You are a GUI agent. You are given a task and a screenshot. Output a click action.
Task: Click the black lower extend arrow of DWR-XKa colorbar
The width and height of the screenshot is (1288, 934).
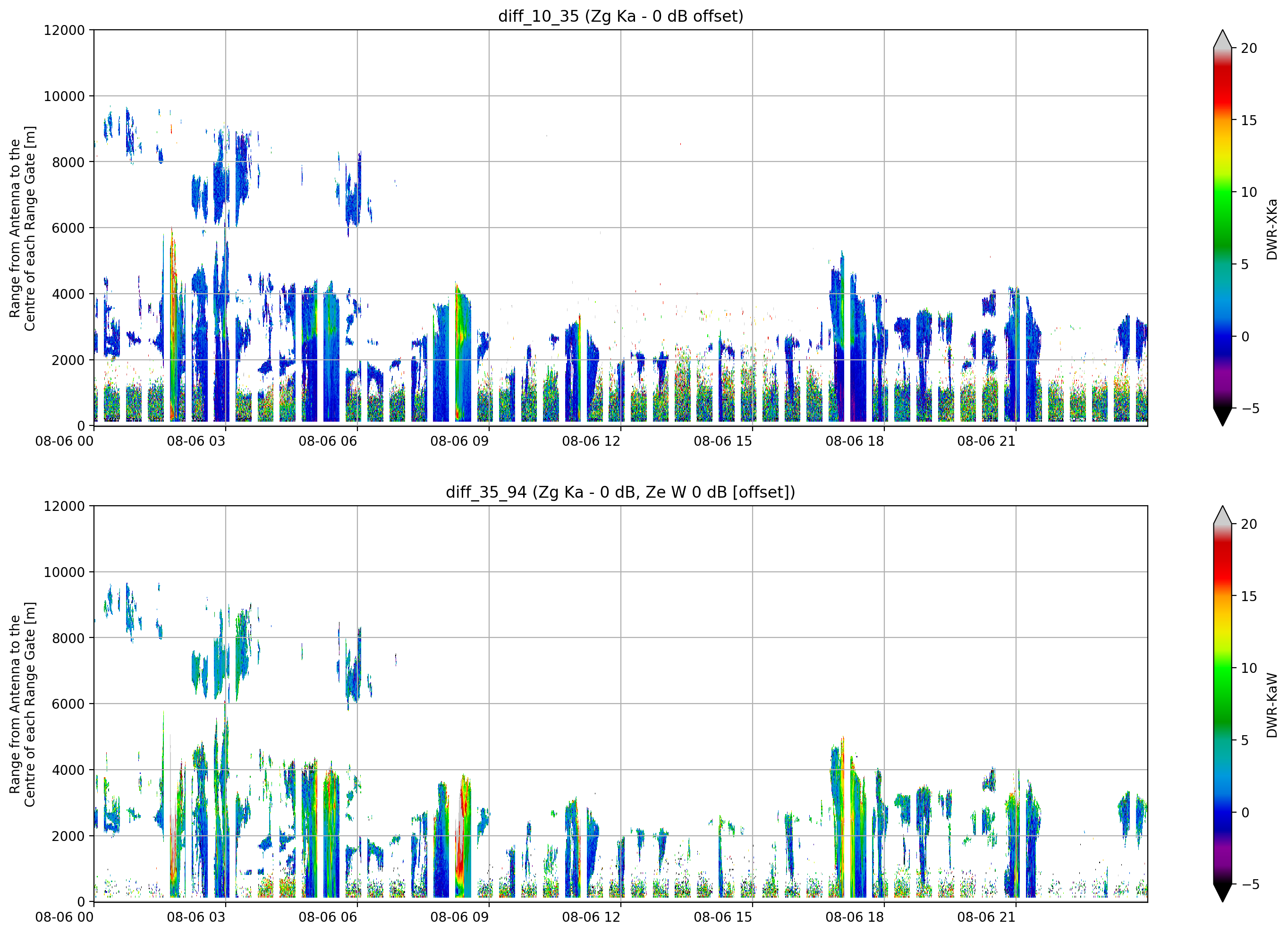(1223, 416)
